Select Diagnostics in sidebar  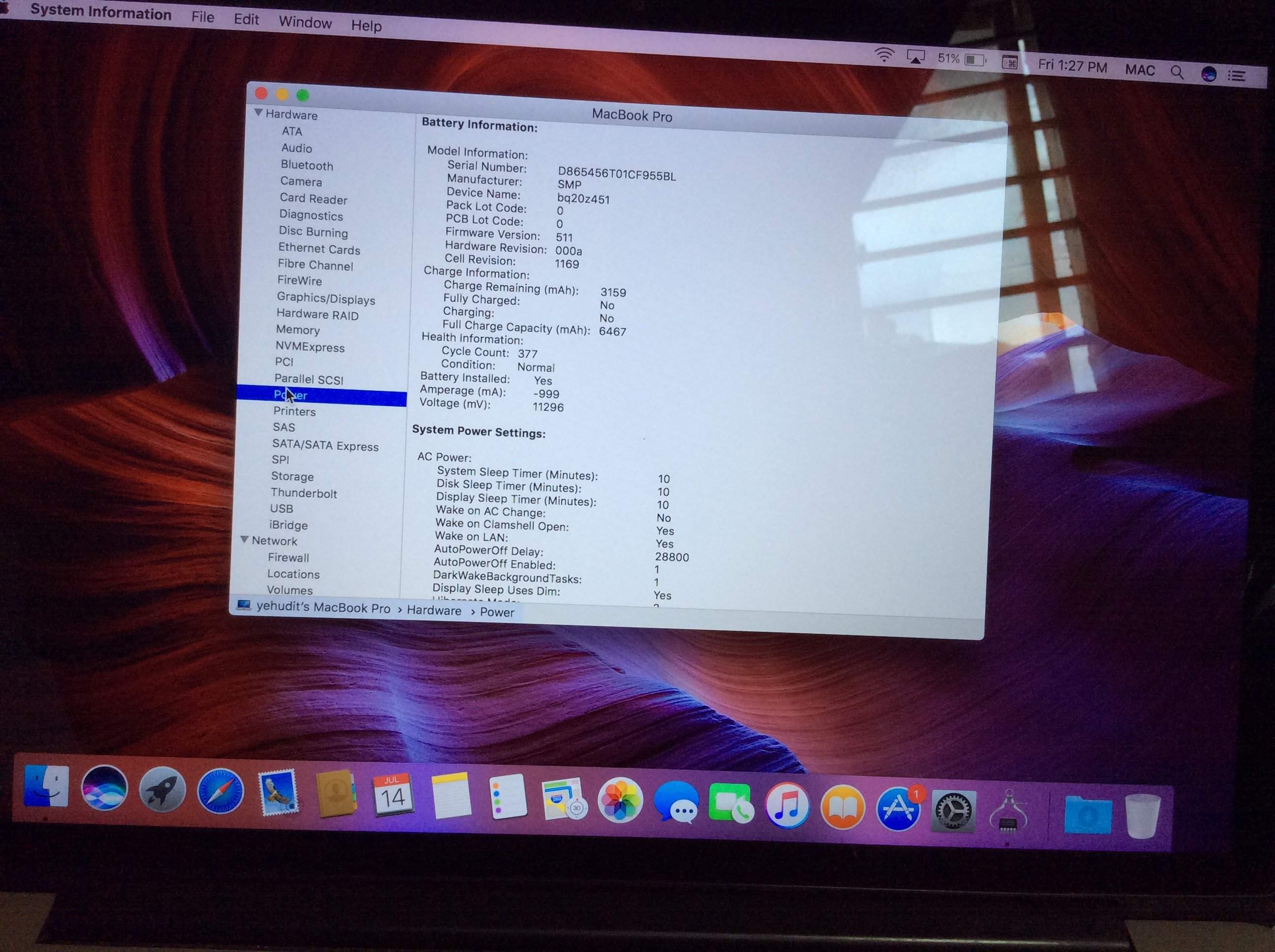(311, 215)
